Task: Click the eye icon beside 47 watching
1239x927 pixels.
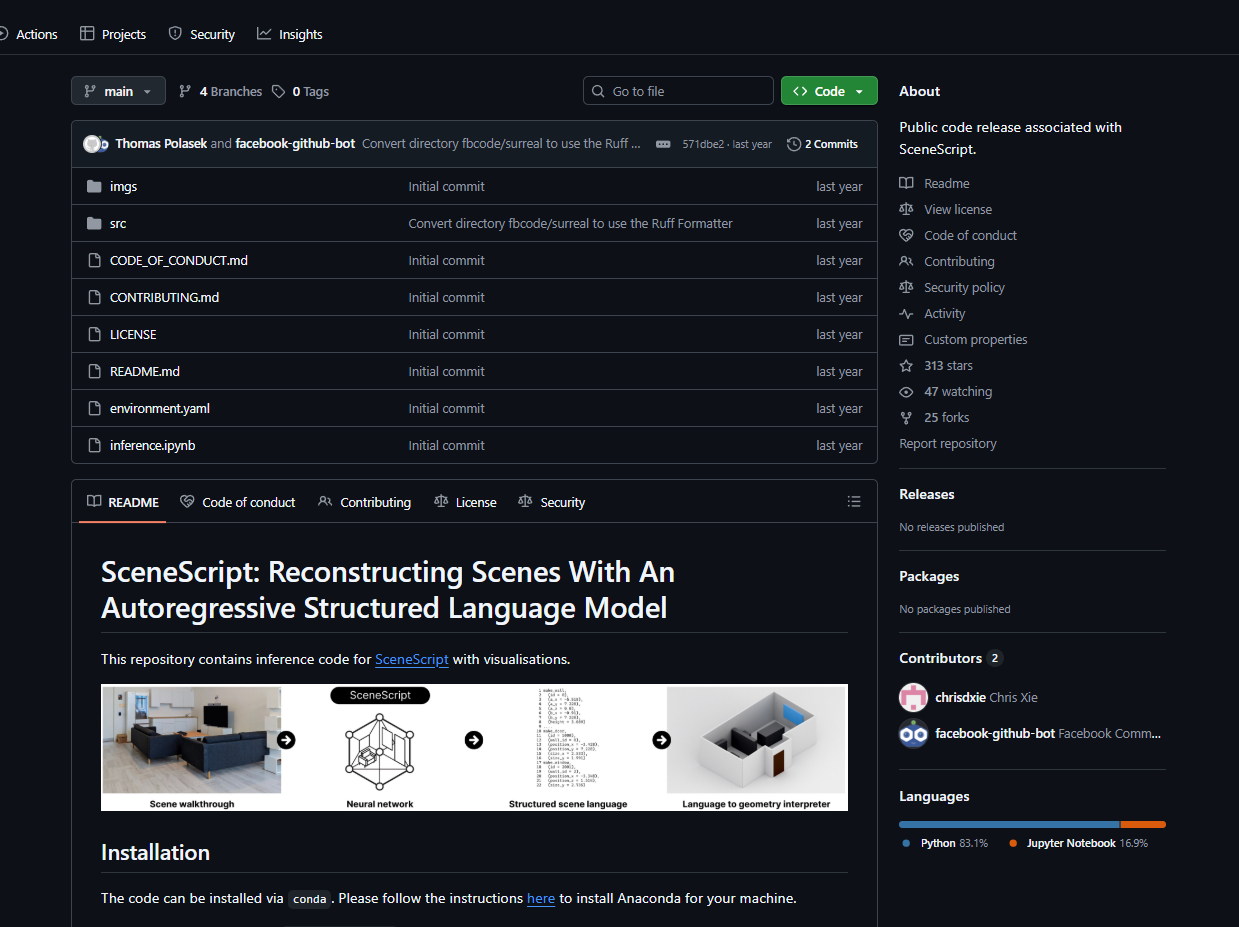Action: [906, 391]
